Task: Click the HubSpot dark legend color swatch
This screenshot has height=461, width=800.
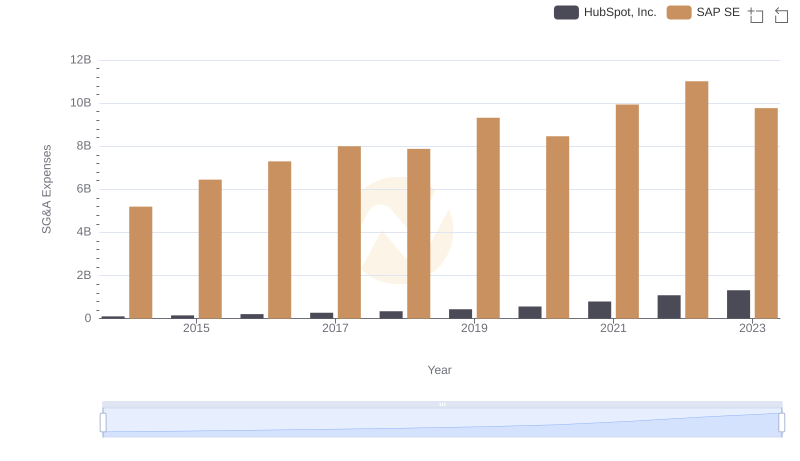Action: pos(566,12)
